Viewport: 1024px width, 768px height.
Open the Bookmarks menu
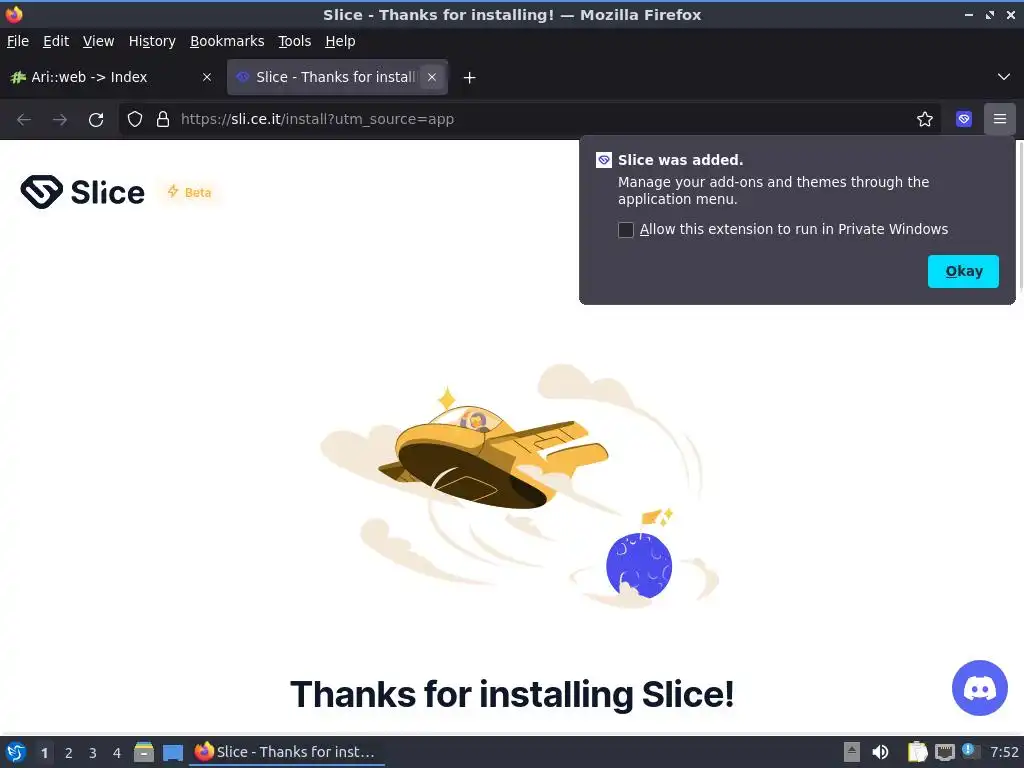click(227, 41)
